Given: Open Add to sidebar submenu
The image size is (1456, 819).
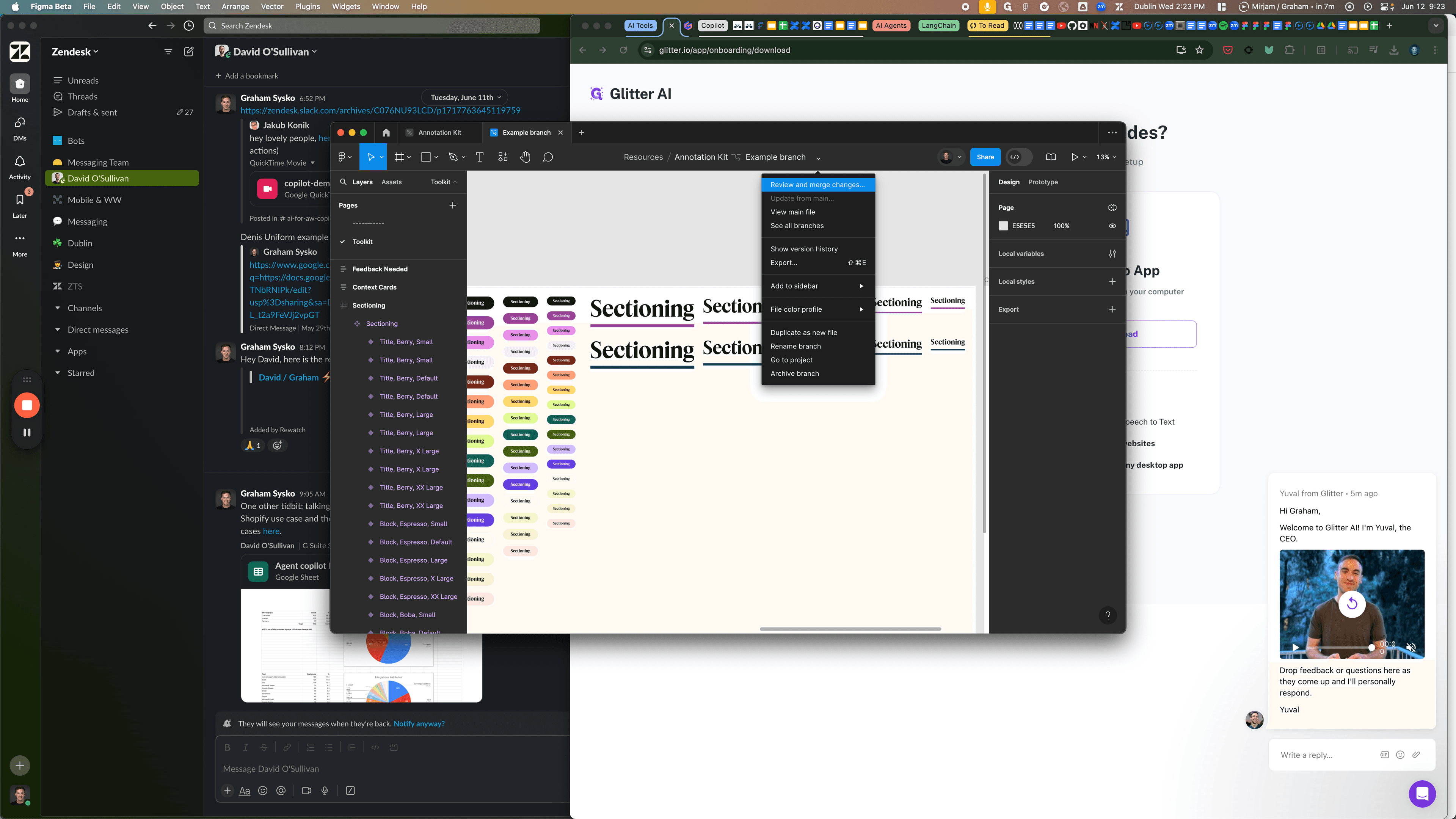Looking at the screenshot, I should 818,286.
